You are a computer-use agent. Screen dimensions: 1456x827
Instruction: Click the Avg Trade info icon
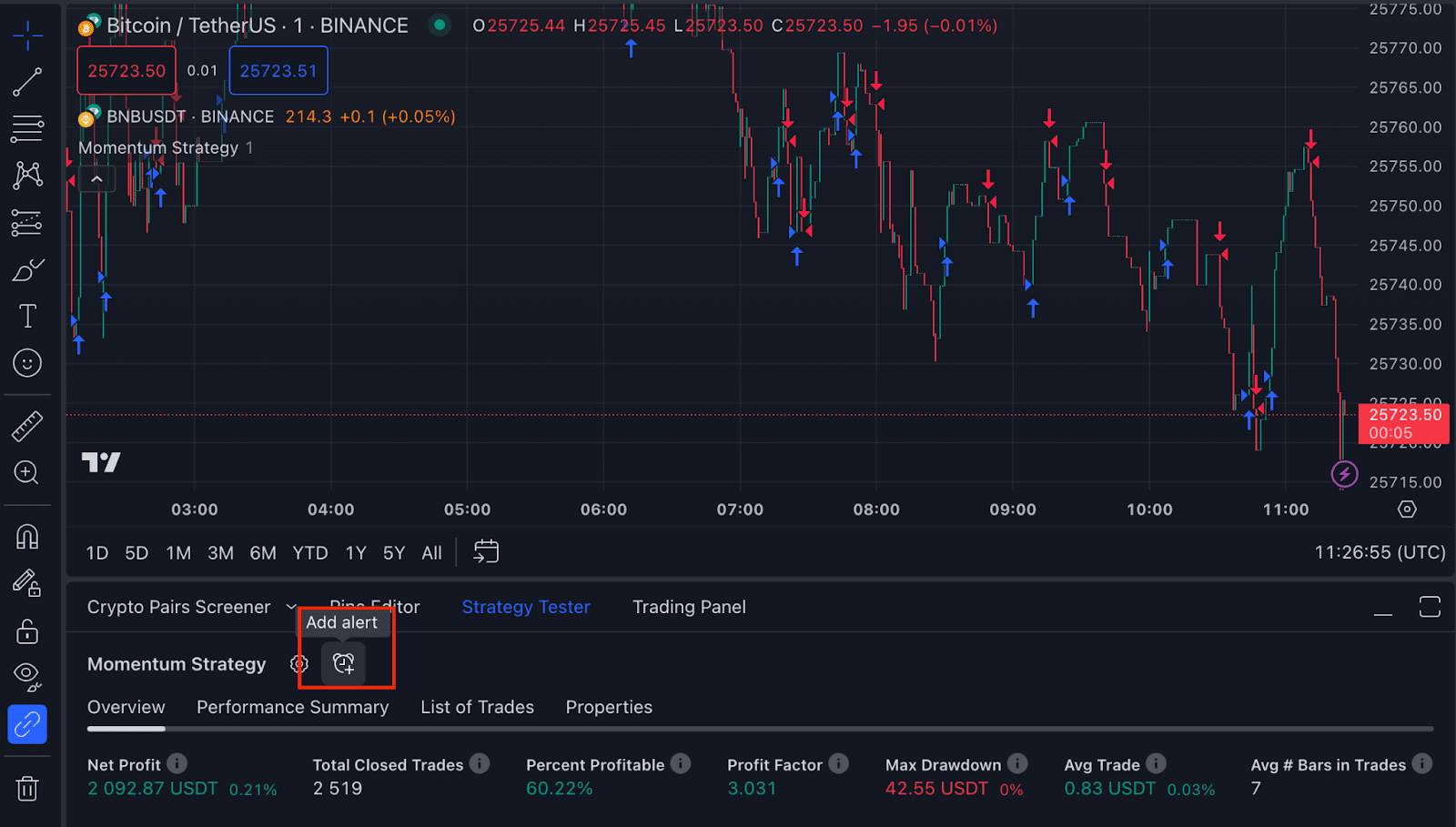1156,763
